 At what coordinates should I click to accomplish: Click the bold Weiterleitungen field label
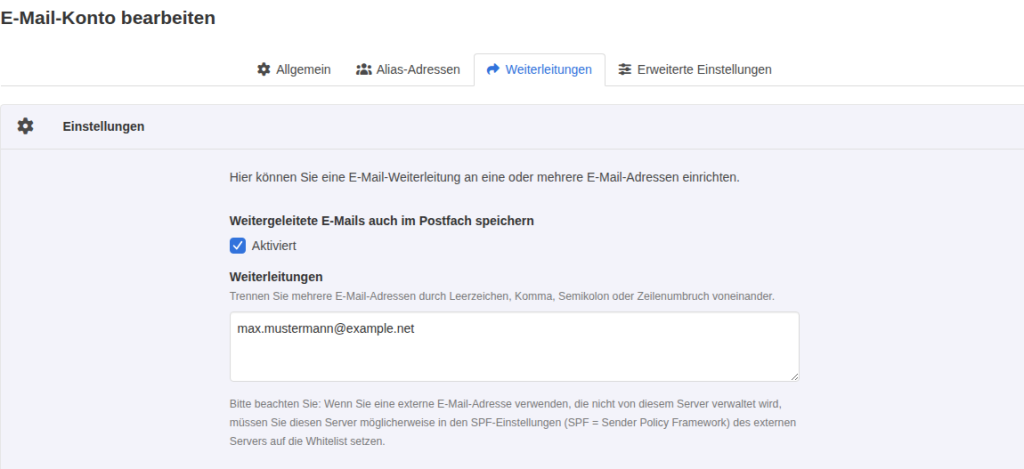point(276,277)
